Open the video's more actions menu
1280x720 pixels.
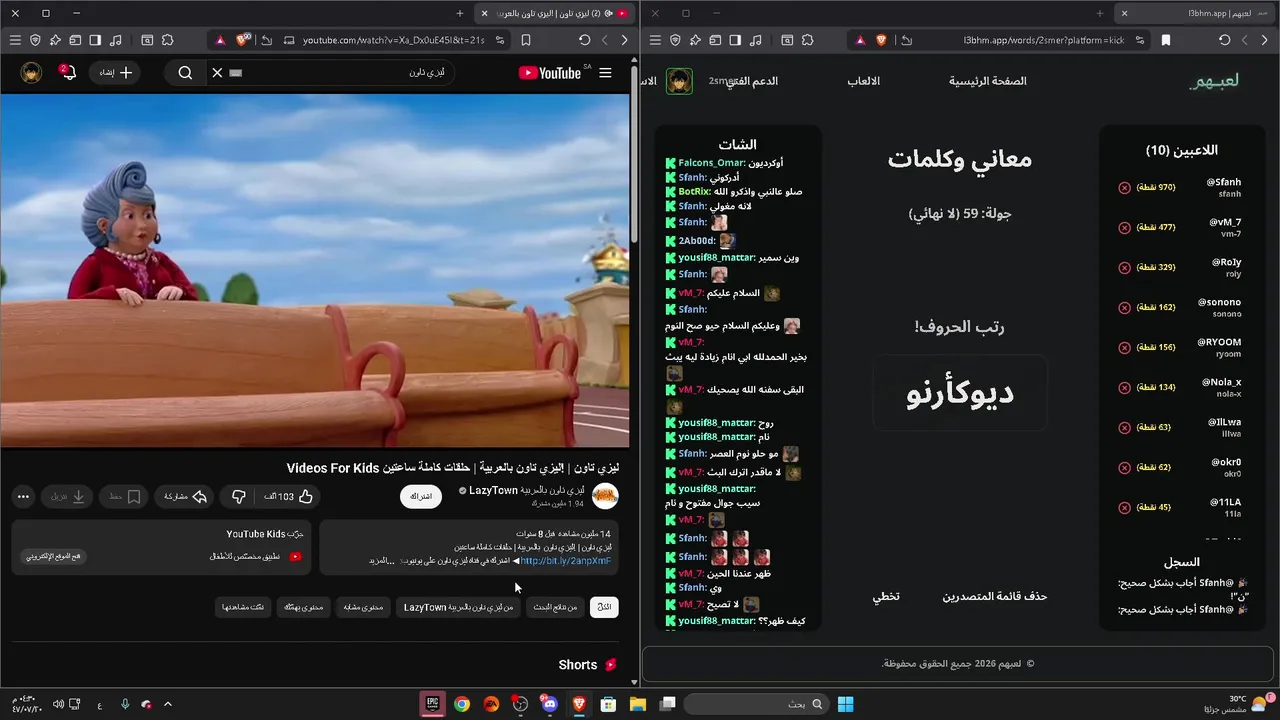pos(23,497)
